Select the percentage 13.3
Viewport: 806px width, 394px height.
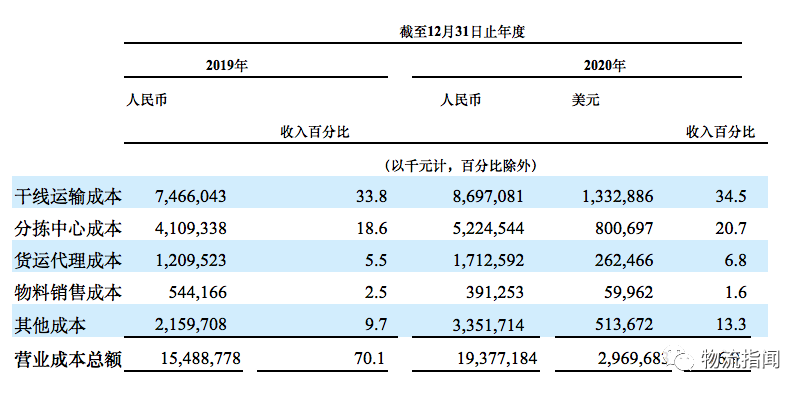click(x=730, y=325)
